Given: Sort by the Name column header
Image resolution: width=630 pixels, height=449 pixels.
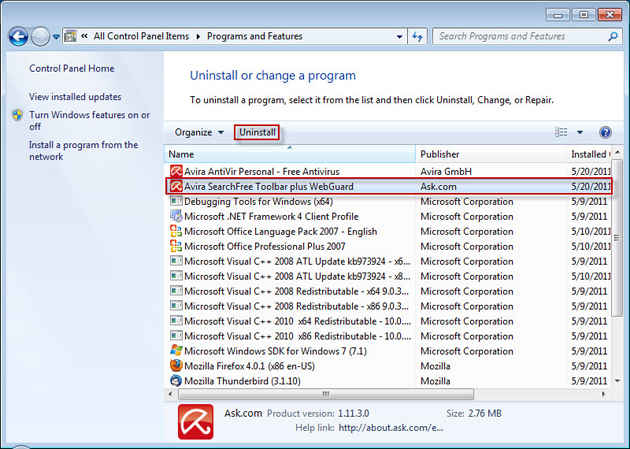Looking at the screenshot, I should [x=290, y=154].
